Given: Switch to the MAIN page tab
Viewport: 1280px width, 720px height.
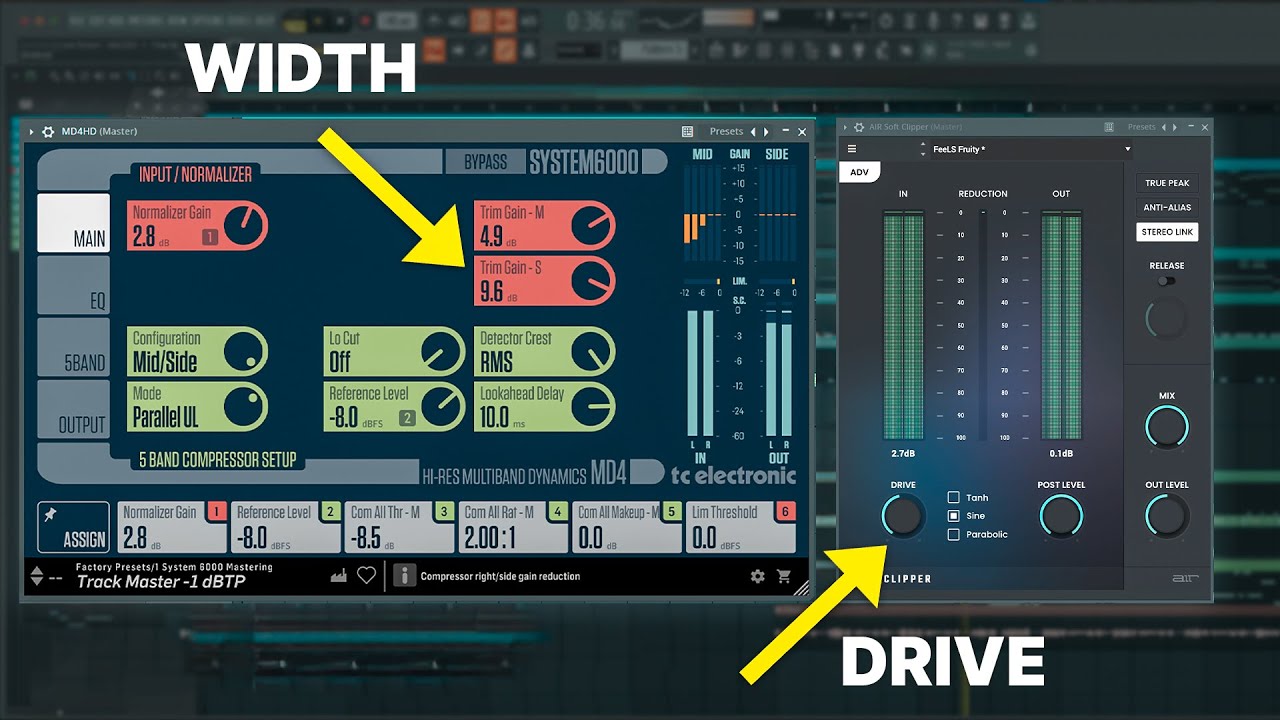Looking at the screenshot, I should [73, 222].
